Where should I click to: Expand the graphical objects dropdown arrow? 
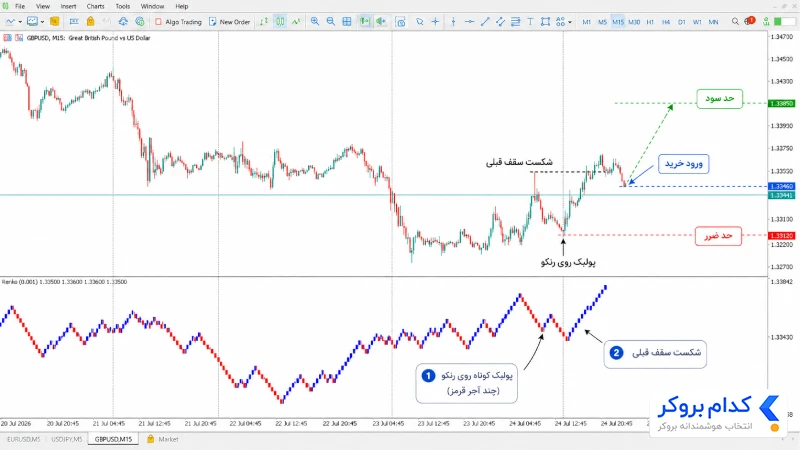pyautogui.click(x=570, y=22)
